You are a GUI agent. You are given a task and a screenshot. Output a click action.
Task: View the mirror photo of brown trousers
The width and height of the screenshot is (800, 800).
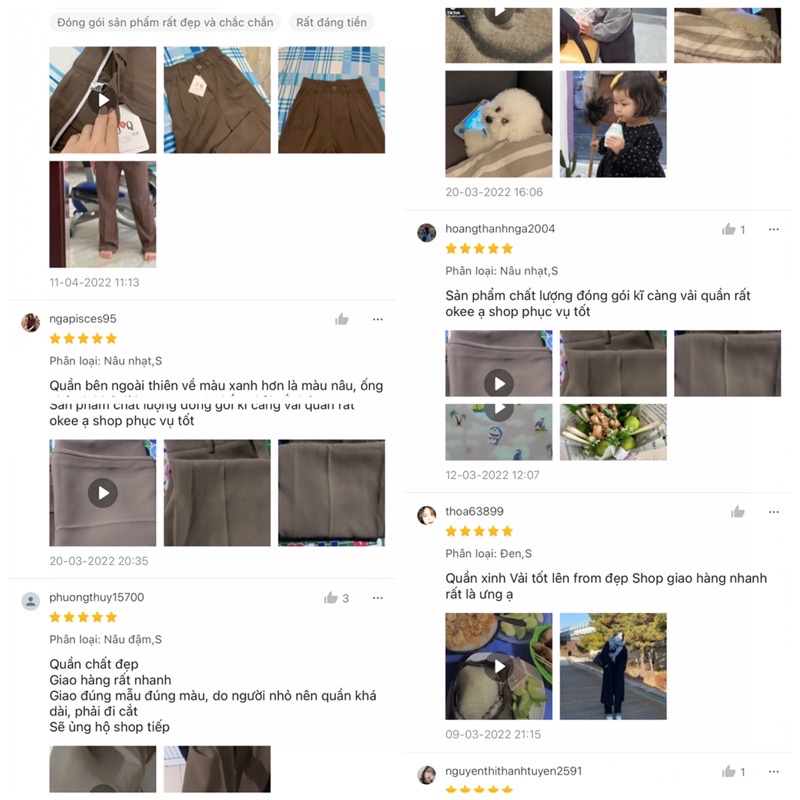103,214
